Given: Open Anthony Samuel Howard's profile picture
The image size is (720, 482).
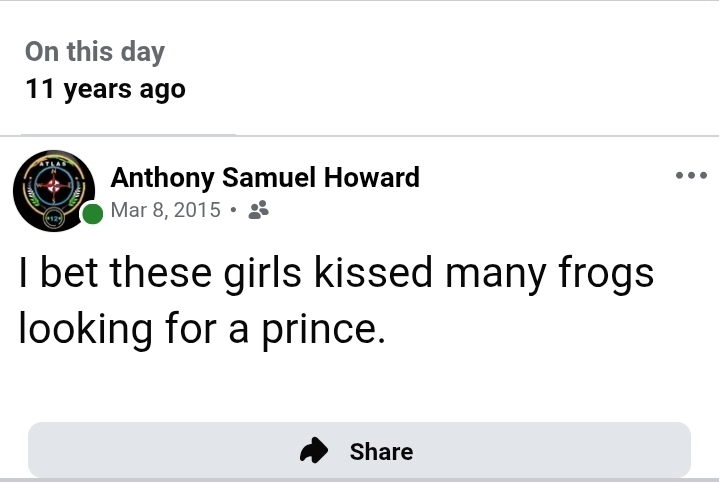Looking at the screenshot, I should (x=54, y=192).
